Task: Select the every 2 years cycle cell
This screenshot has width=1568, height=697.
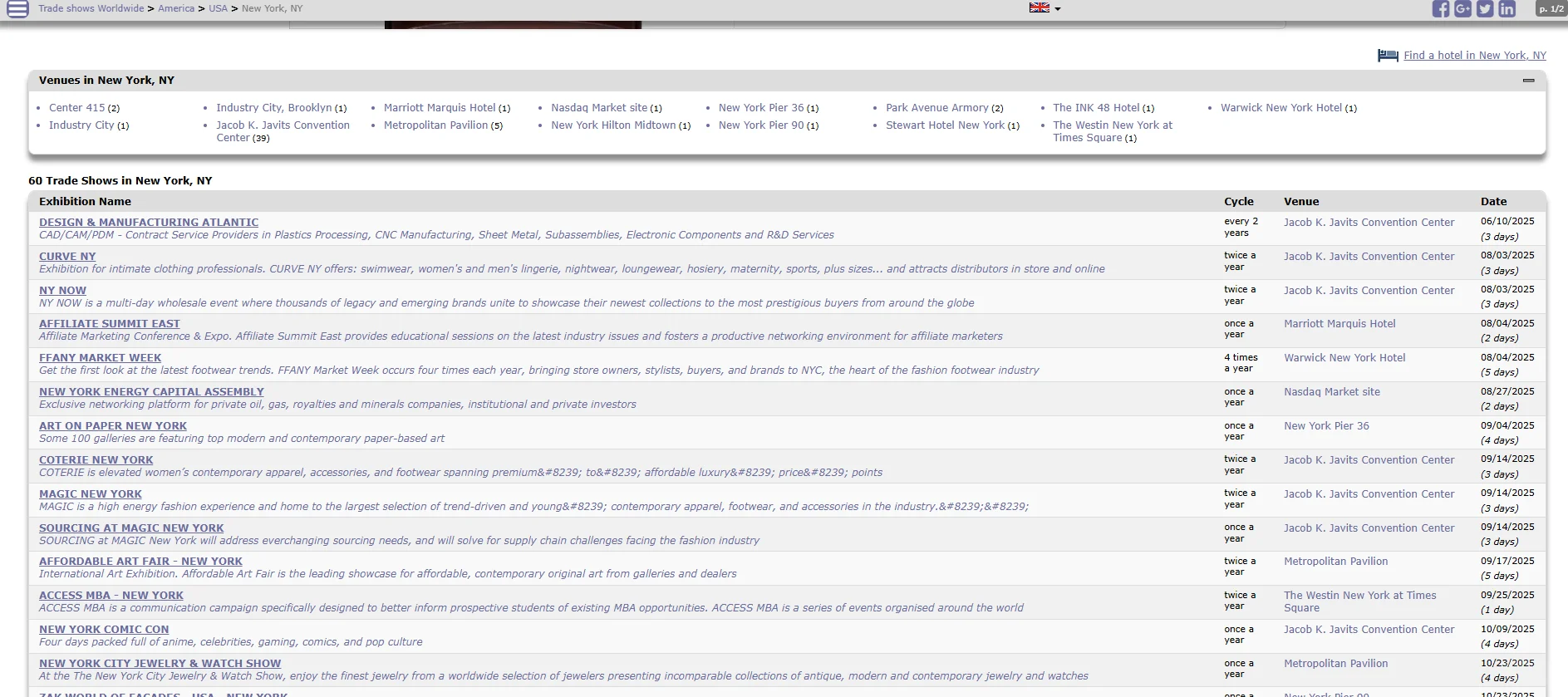Action: point(1241,228)
